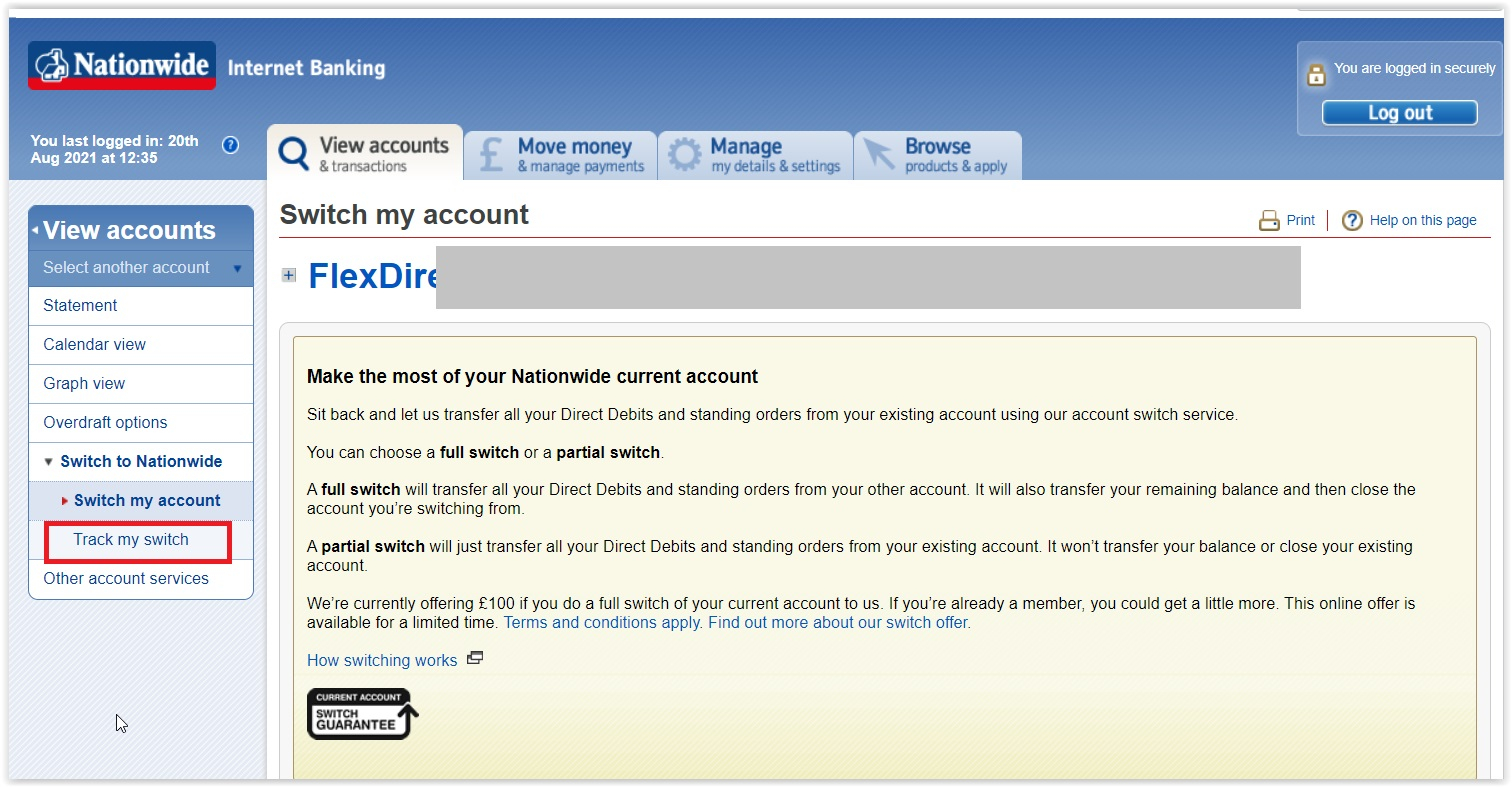Expand the FlexDirect account plus box
The height and width of the screenshot is (787, 1512).
pyautogui.click(x=289, y=276)
